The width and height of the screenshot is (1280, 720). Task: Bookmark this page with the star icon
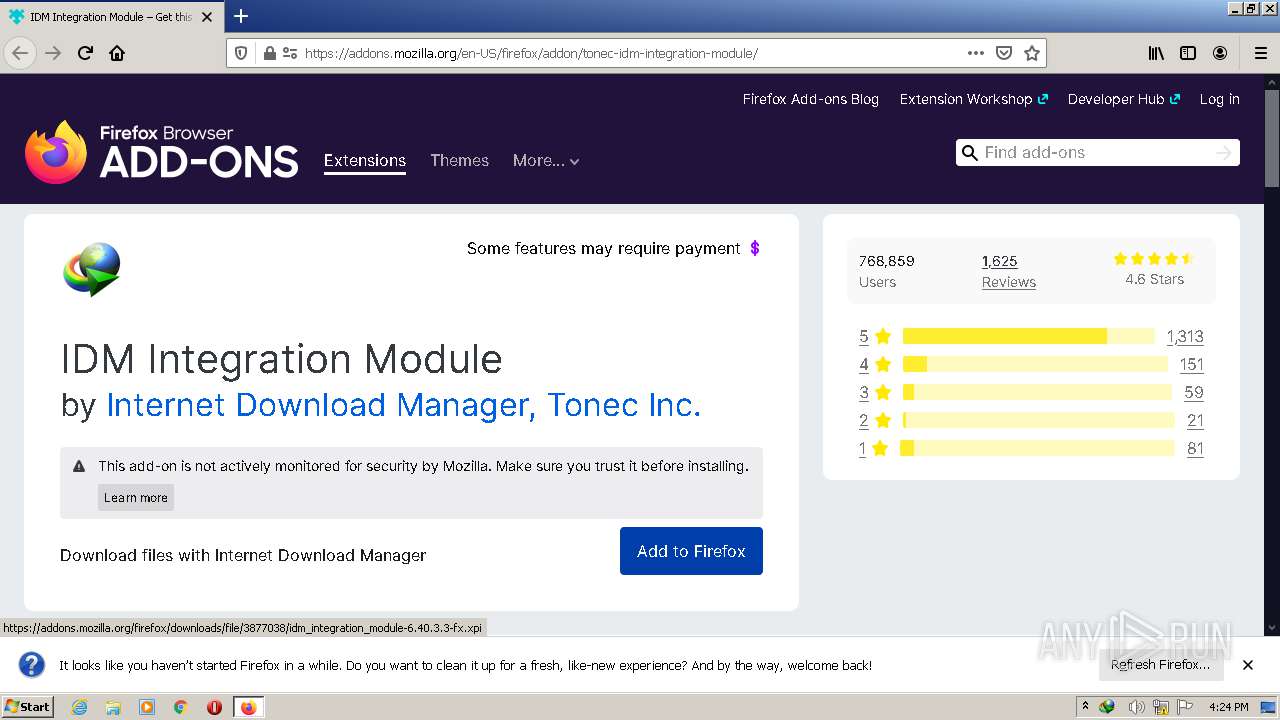point(1032,53)
